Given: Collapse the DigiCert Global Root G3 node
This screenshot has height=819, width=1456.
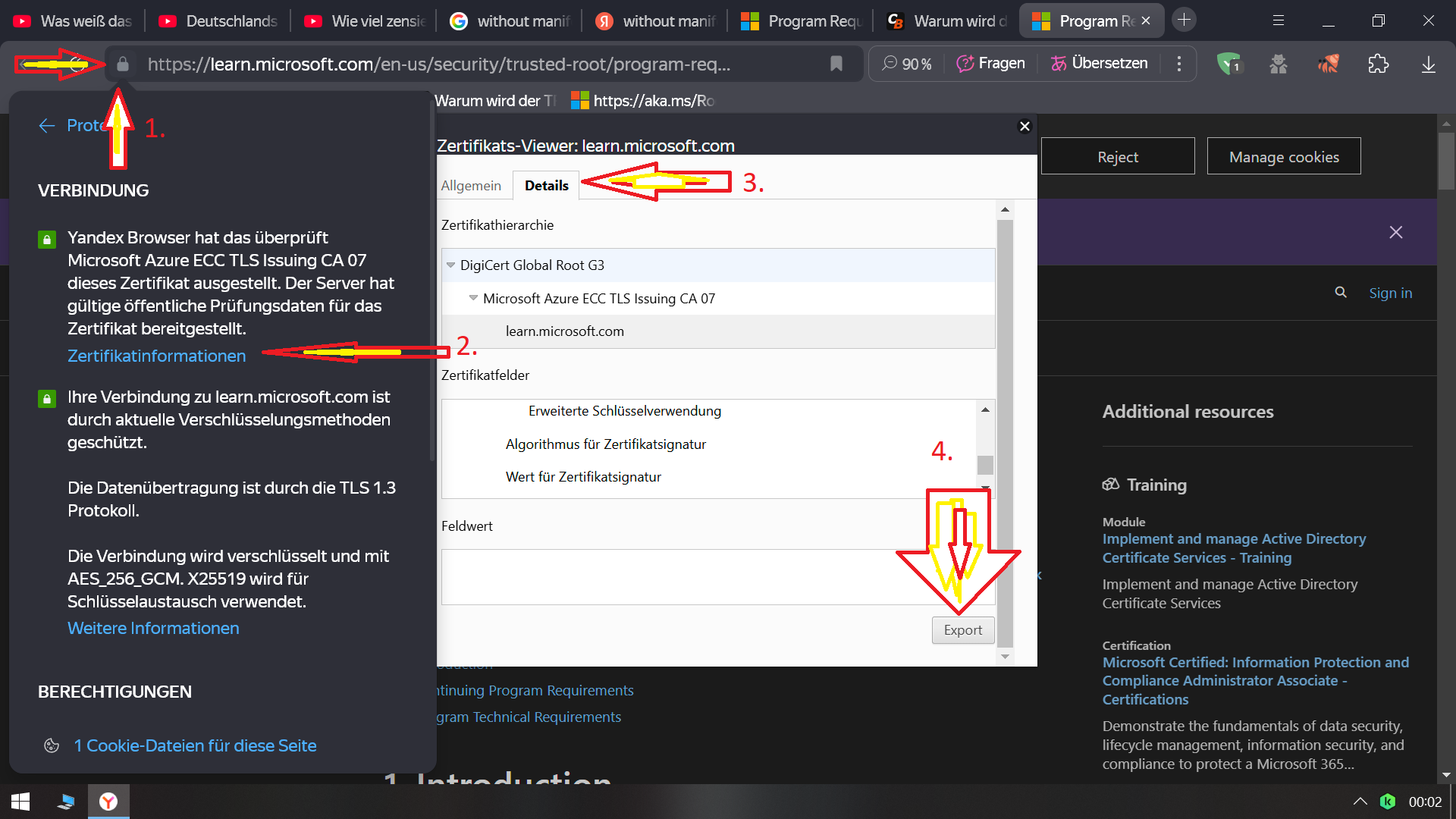Looking at the screenshot, I should coord(450,265).
